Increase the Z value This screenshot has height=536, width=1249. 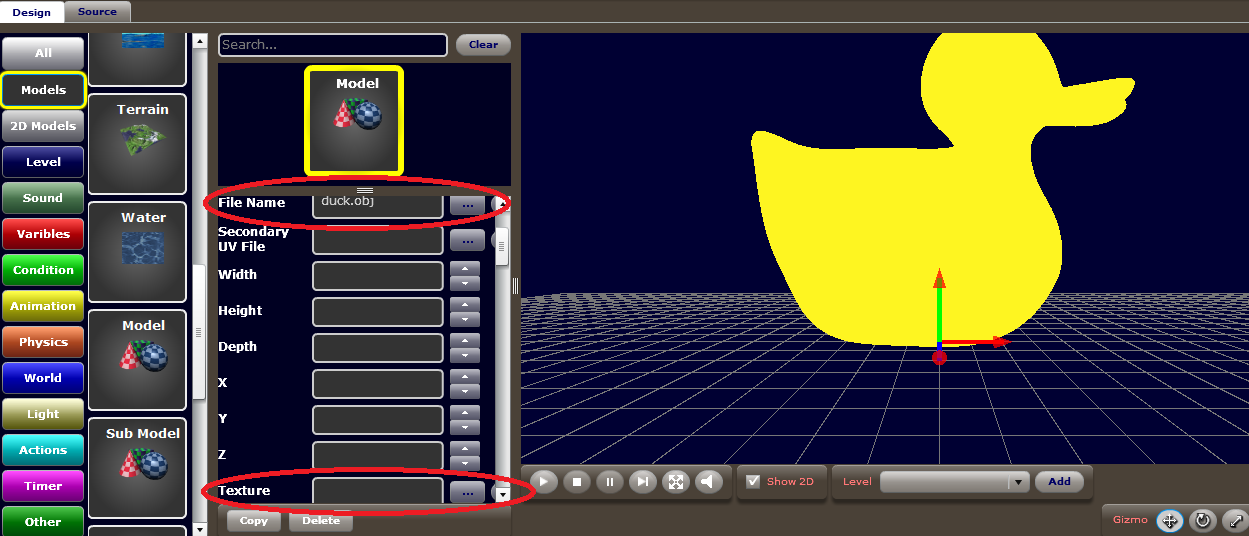[465, 449]
